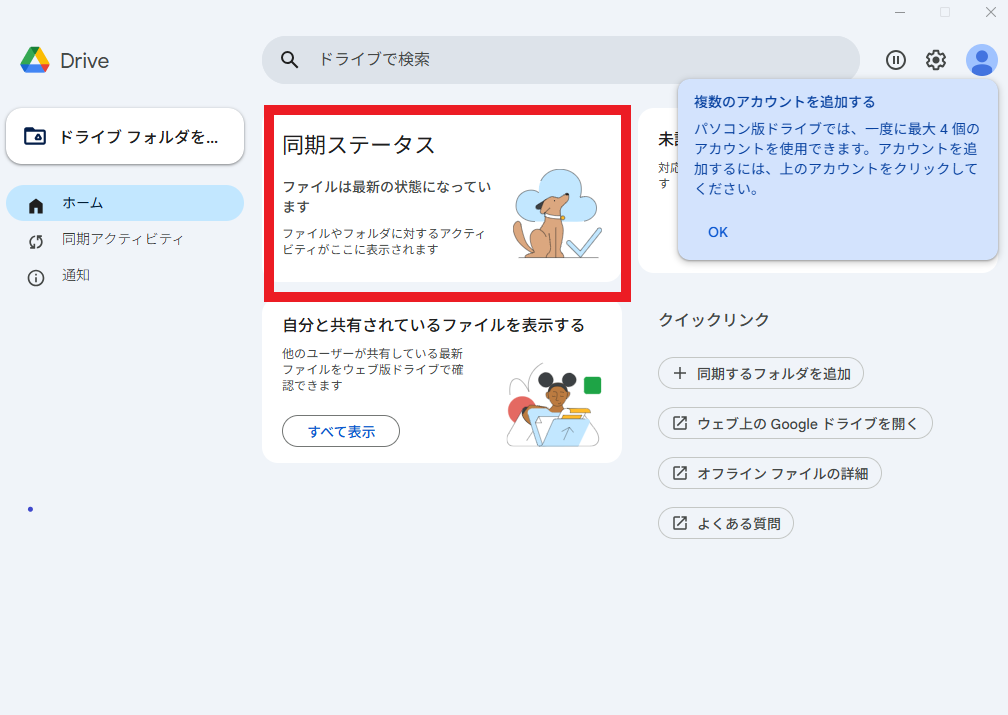Click the 同期ステータス status card
The height and width of the screenshot is (715, 1008).
pyautogui.click(x=447, y=200)
